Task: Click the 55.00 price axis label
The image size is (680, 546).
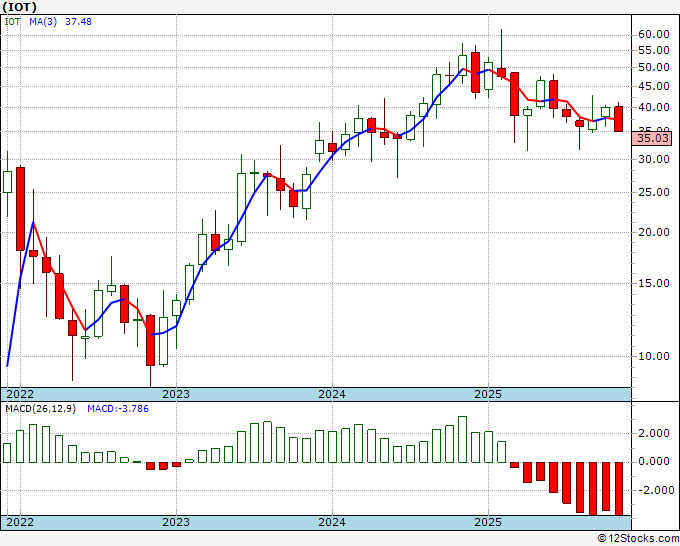Action: point(654,50)
